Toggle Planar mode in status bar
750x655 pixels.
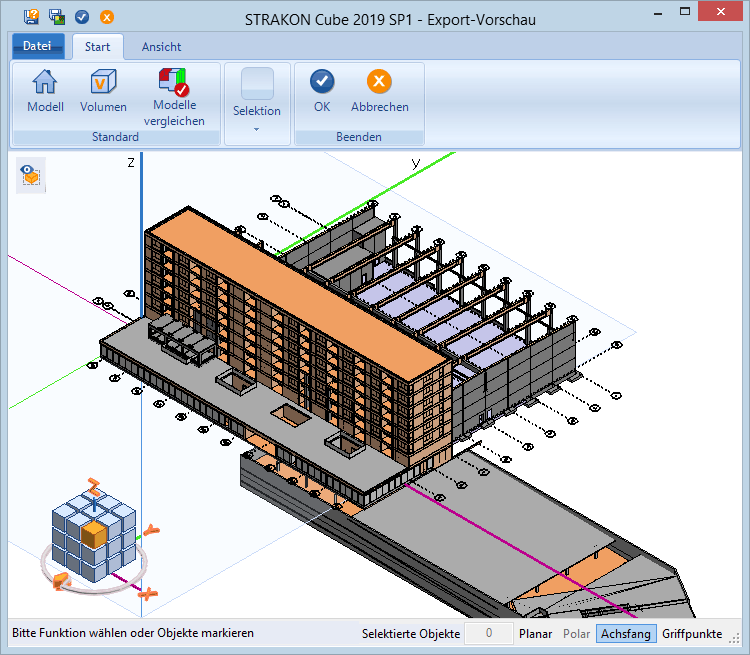pos(535,634)
